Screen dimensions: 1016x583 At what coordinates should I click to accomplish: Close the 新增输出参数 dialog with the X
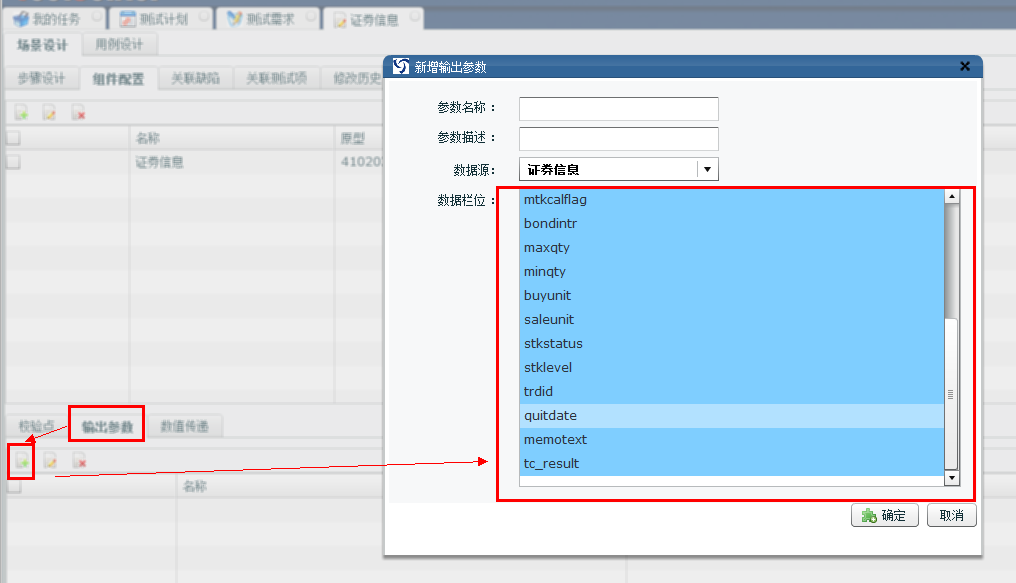tap(964, 67)
